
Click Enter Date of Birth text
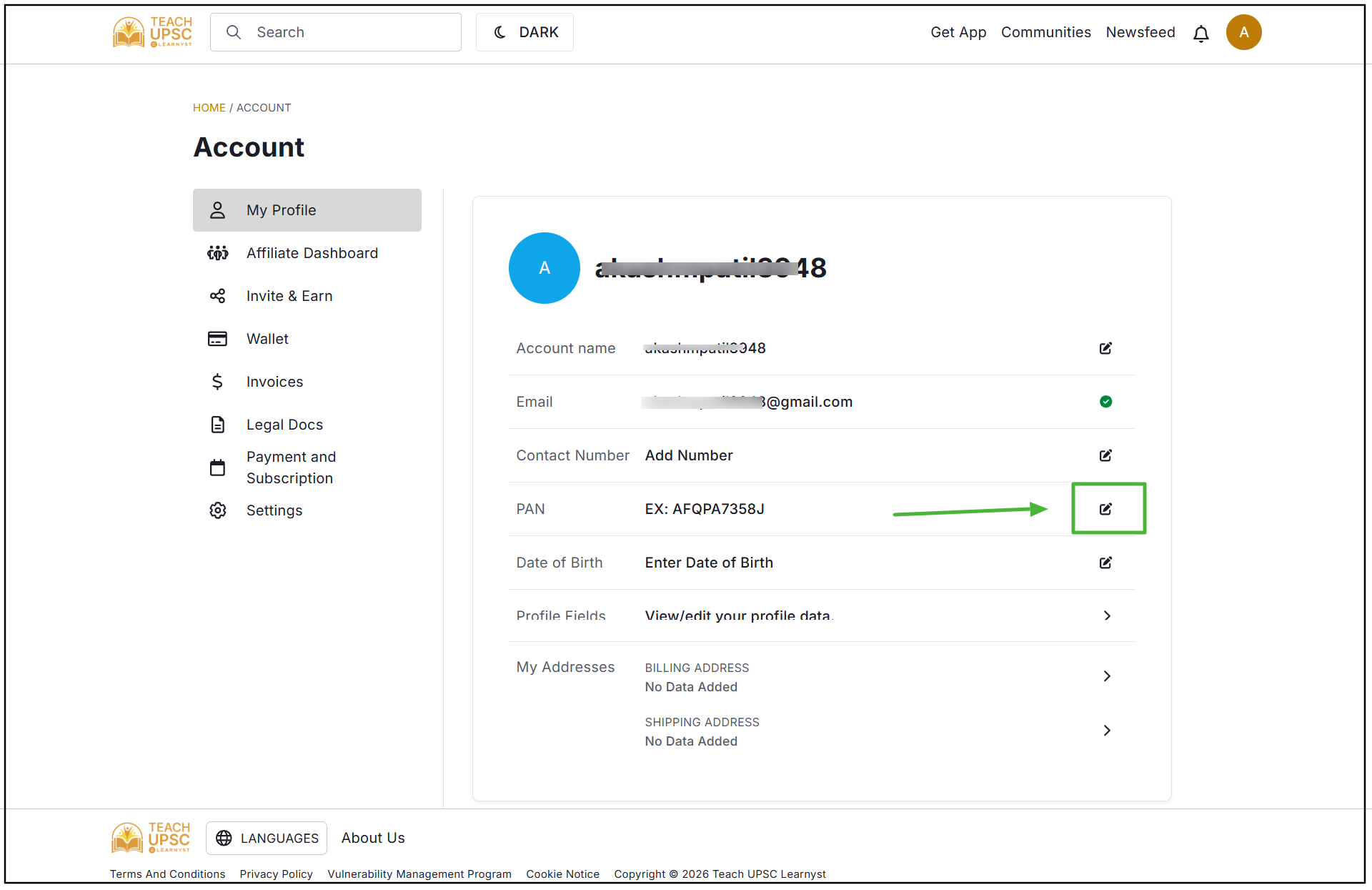pyautogui.click(x=709, y=563)
